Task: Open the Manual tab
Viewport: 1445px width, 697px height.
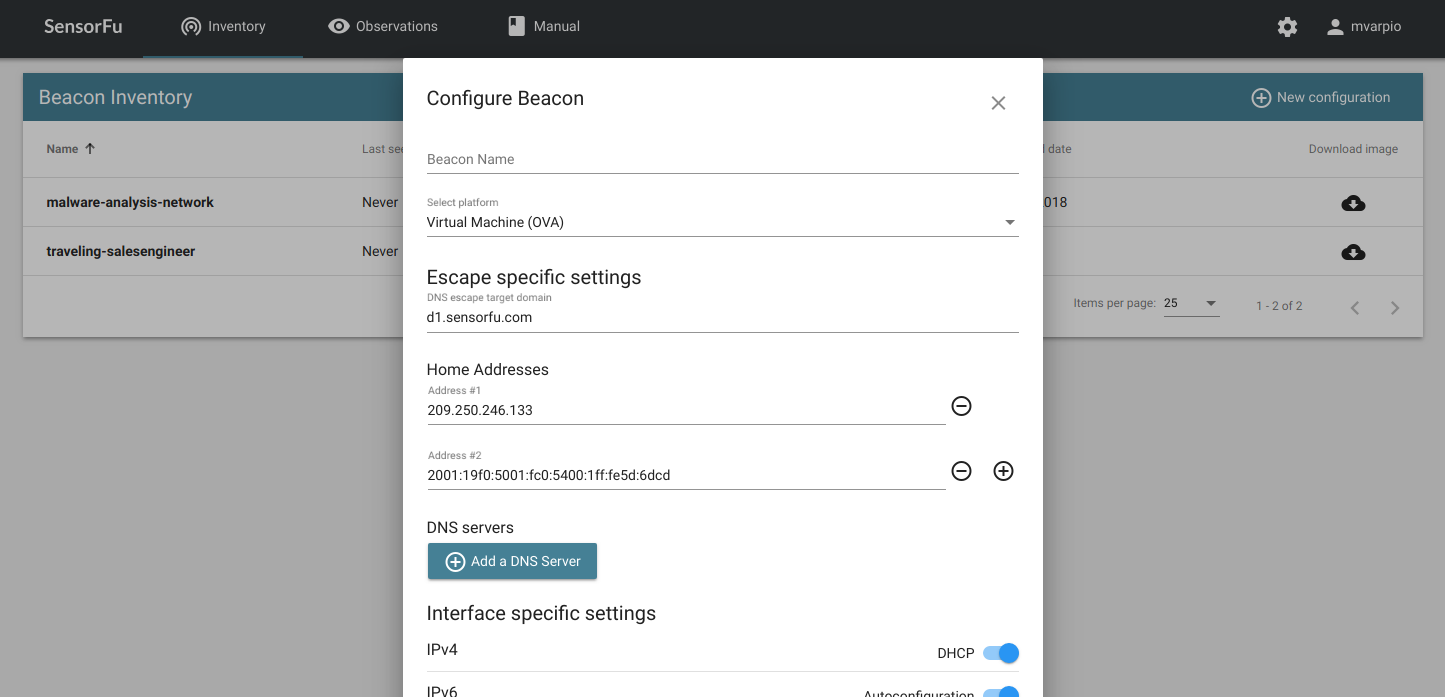Action: (x=544, y=27)
